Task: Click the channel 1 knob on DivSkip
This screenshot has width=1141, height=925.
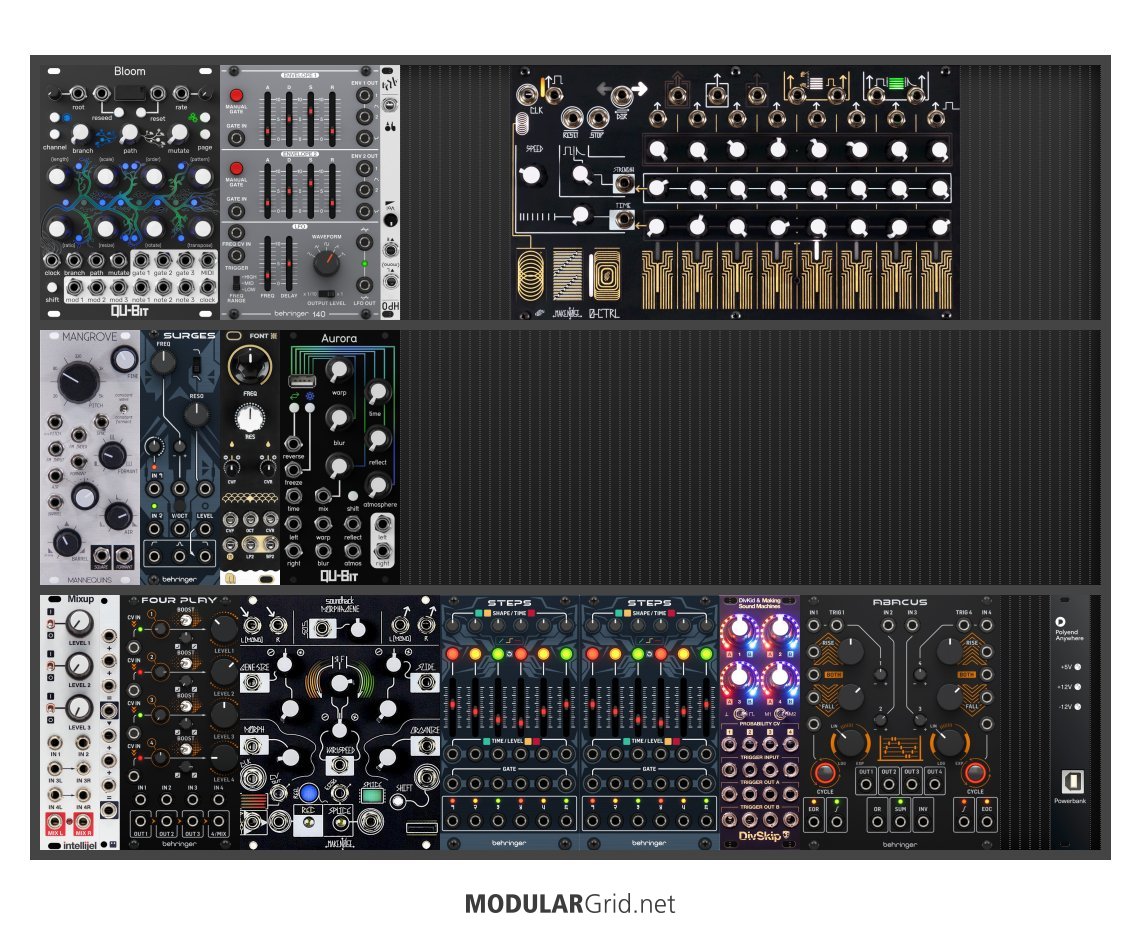Action: pos(738,630)
